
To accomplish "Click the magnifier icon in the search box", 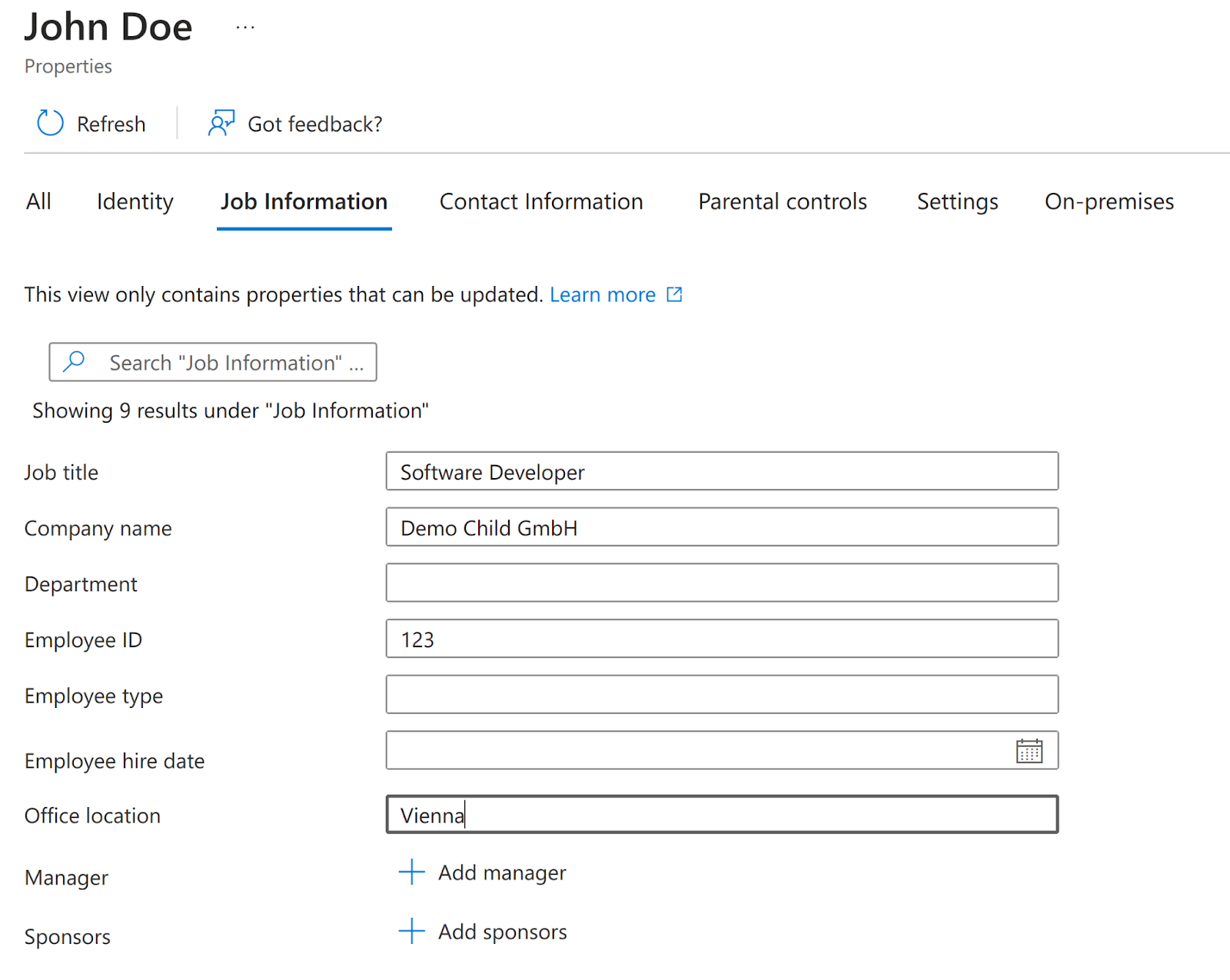I will pos(74,361).
